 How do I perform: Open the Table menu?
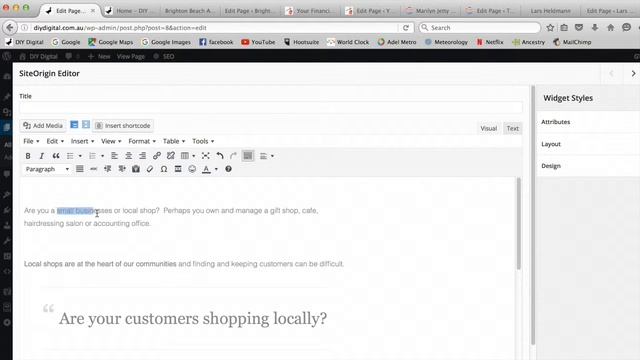[174, 141]
